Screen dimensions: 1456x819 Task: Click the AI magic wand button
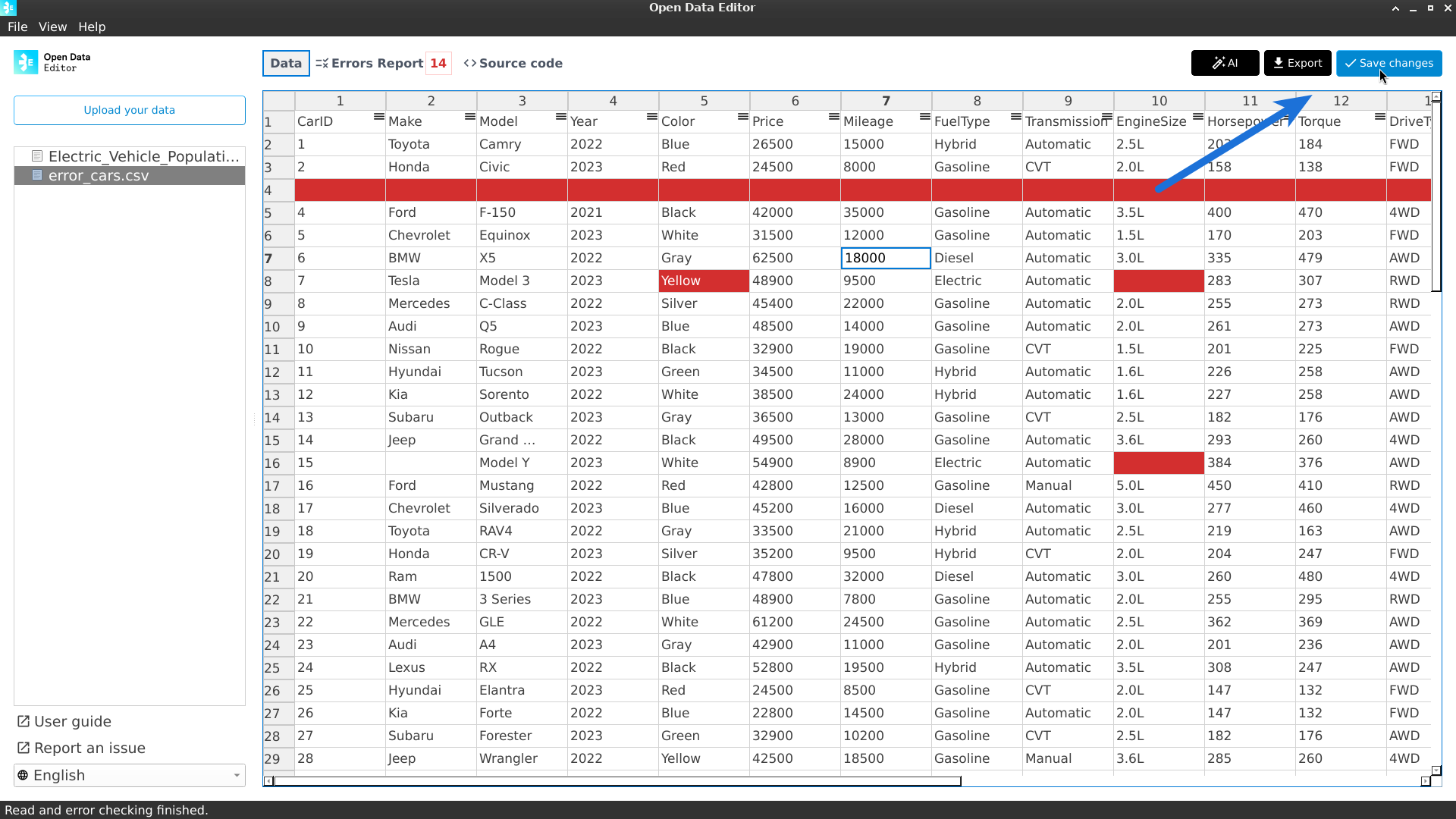tap(1225, 63)
